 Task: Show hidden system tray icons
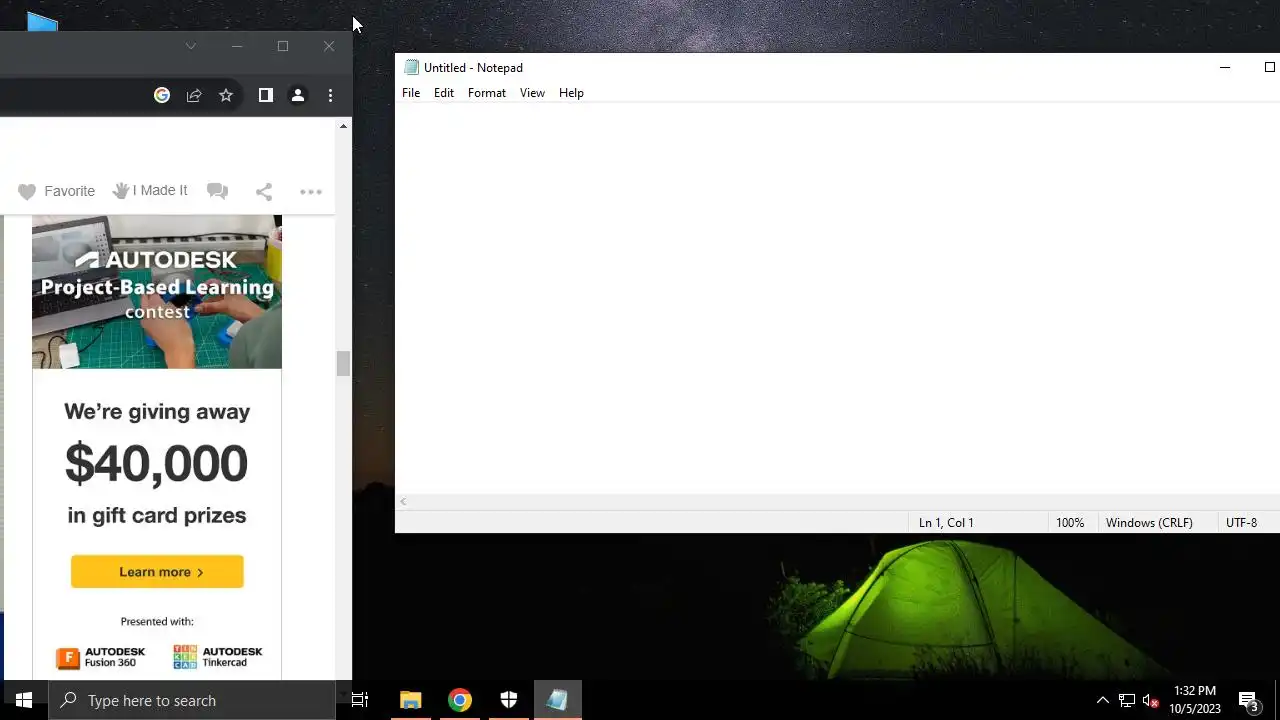[x=1102, y=700]
